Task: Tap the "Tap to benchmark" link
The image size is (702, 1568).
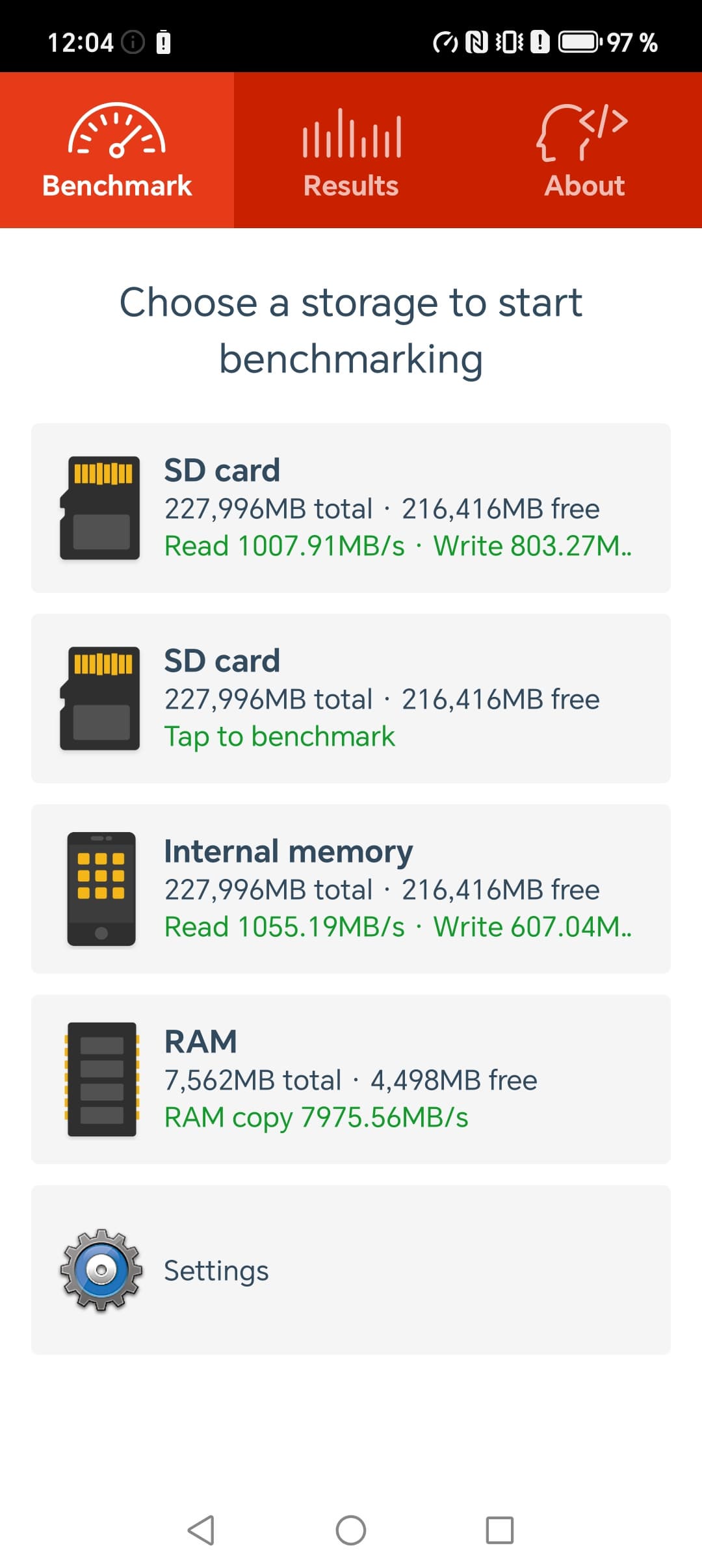Action: (x=279, y=737)
